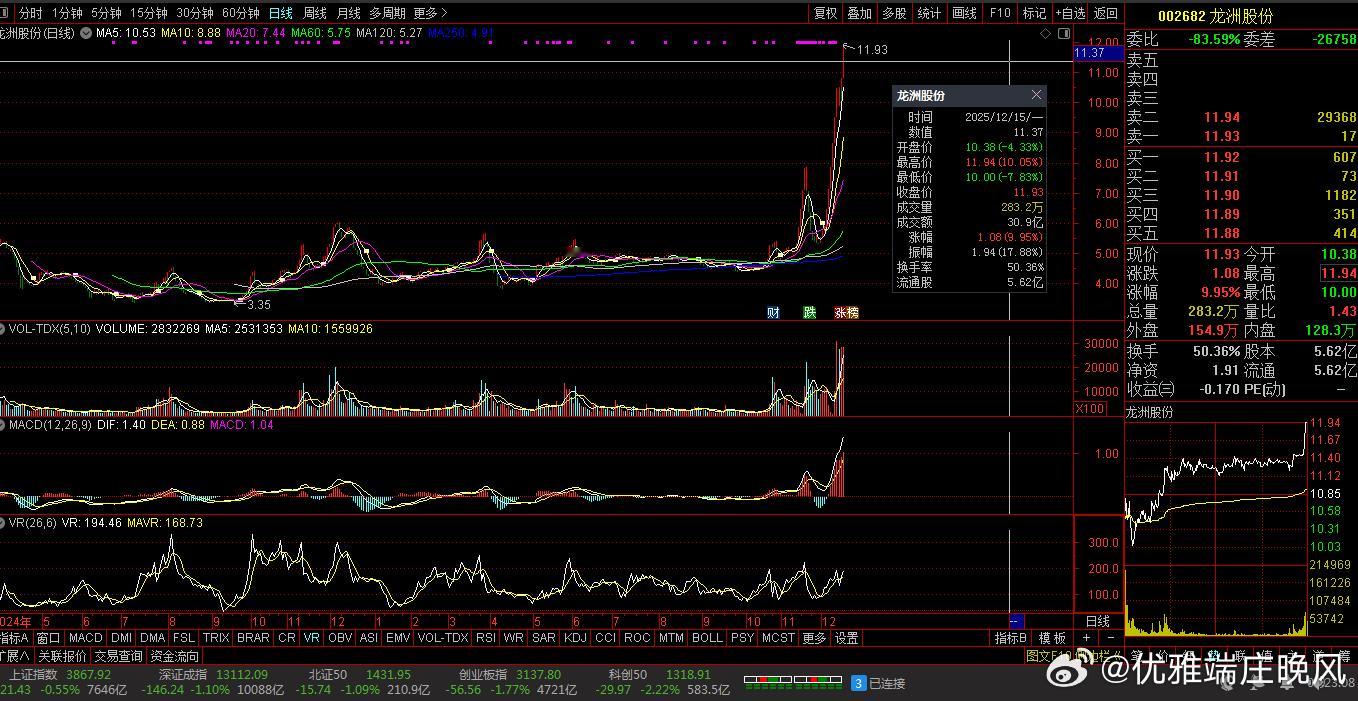Open the 资金流向 tab
Image resolution: width=1358 pixels, height=701 pixels.
tap(175, 656)
